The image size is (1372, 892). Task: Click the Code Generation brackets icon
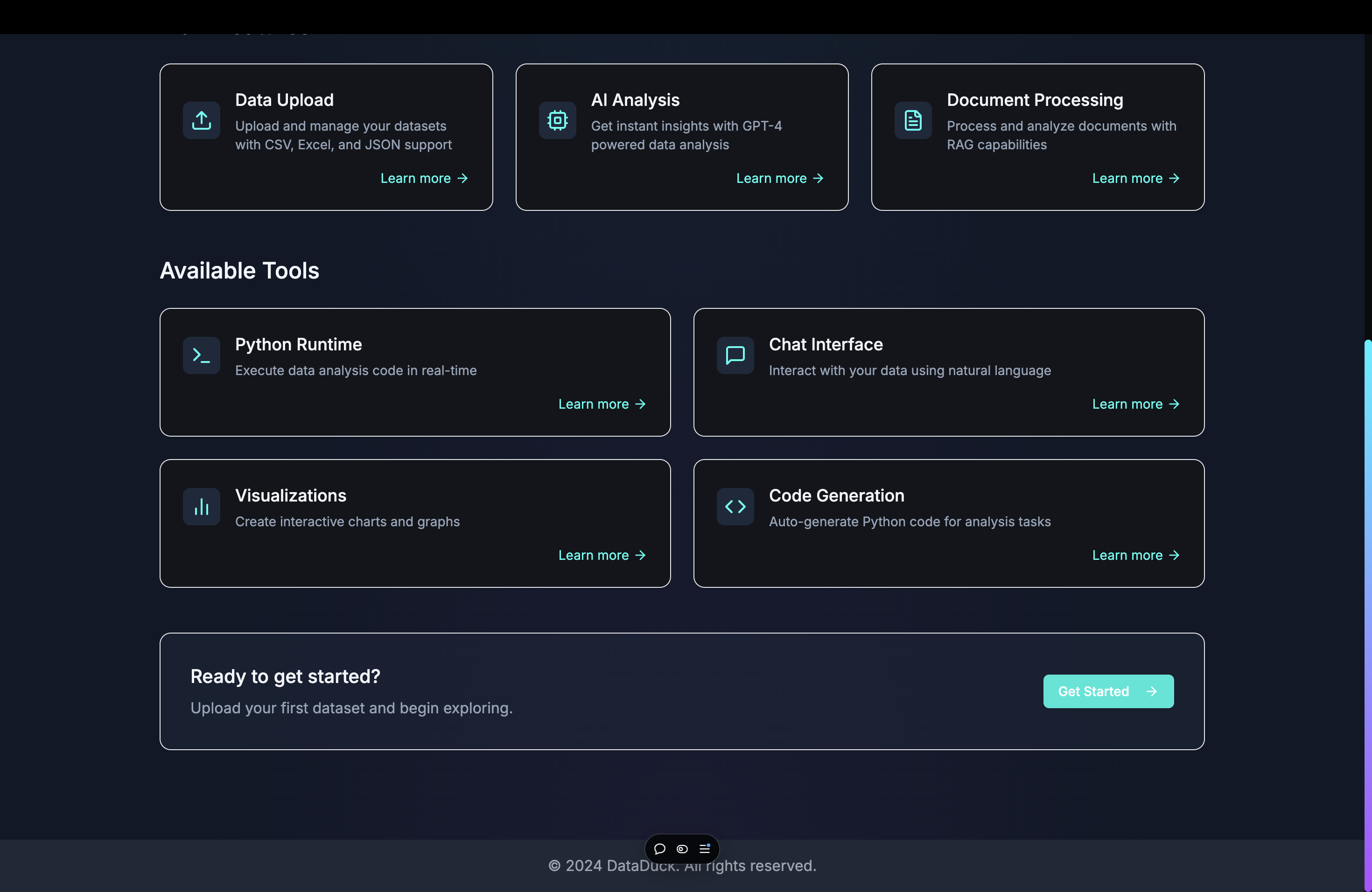click(735, 507)
